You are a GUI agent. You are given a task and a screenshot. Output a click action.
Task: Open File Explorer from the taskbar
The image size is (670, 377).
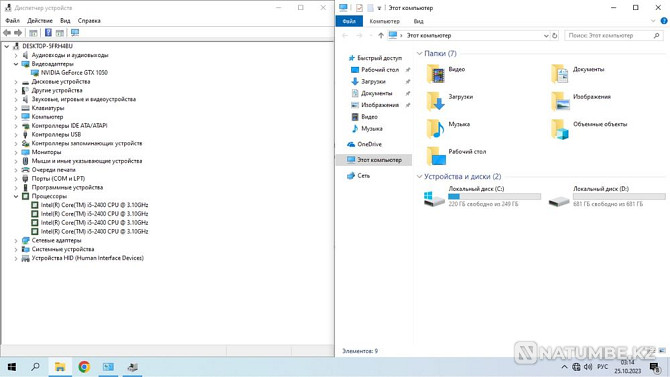click(60, 367)
